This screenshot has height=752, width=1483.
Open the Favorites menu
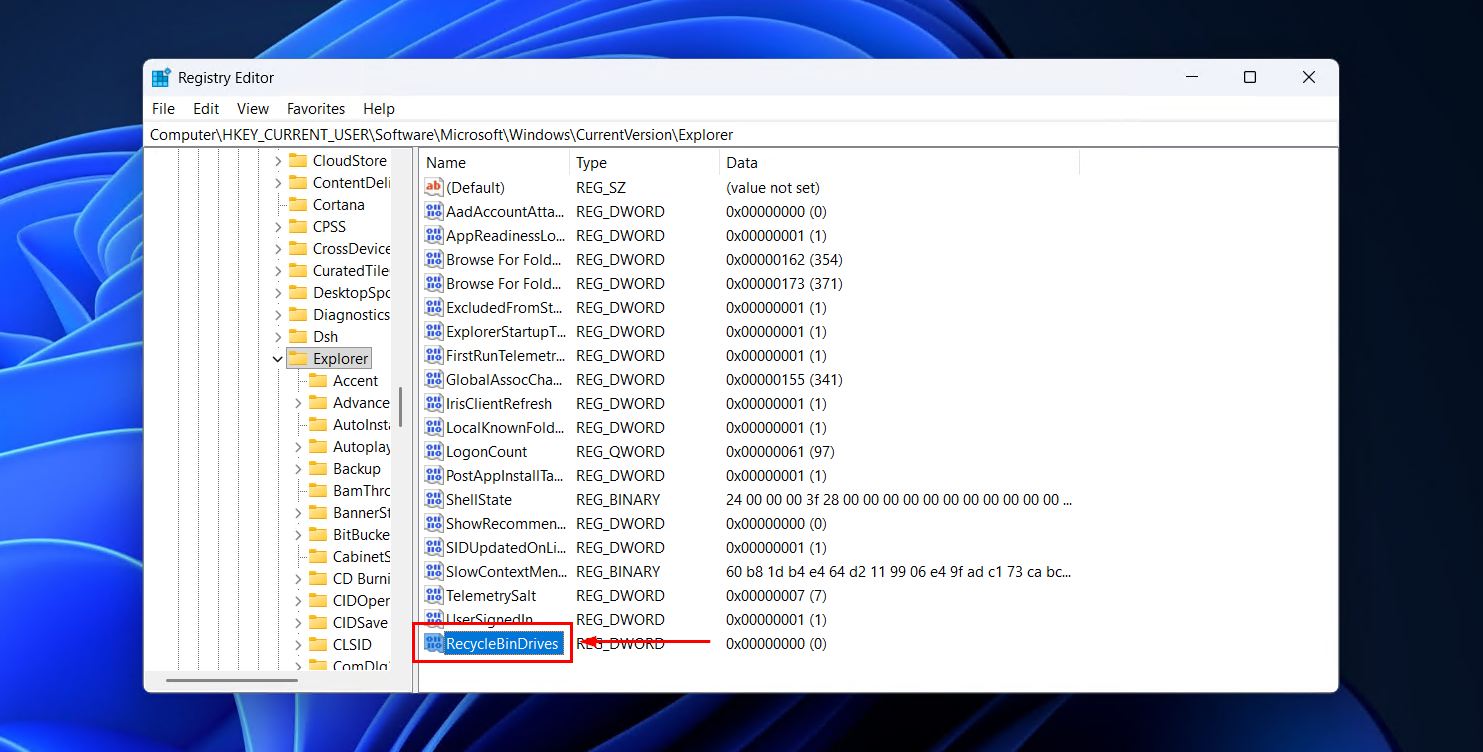click(x=315, y=108)
